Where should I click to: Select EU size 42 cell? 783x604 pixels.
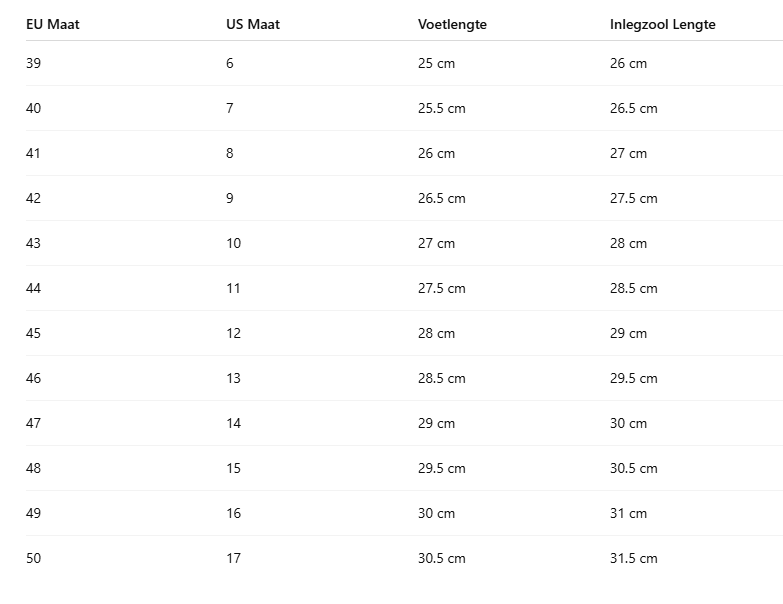coord(33,198)
